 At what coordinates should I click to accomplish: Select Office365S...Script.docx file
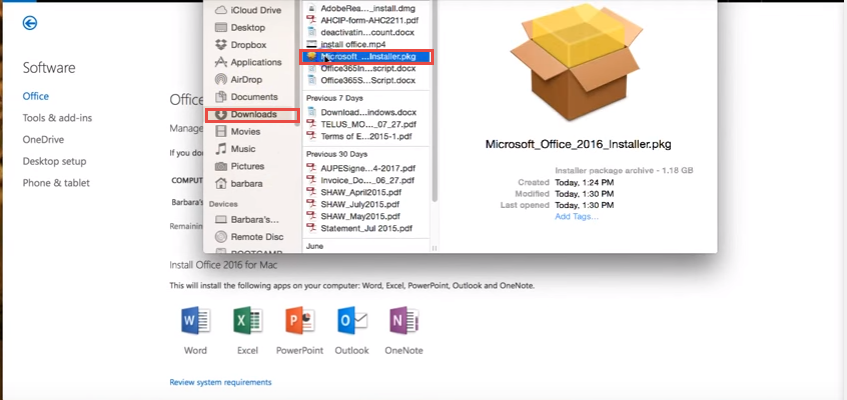[x=361, y=81]
